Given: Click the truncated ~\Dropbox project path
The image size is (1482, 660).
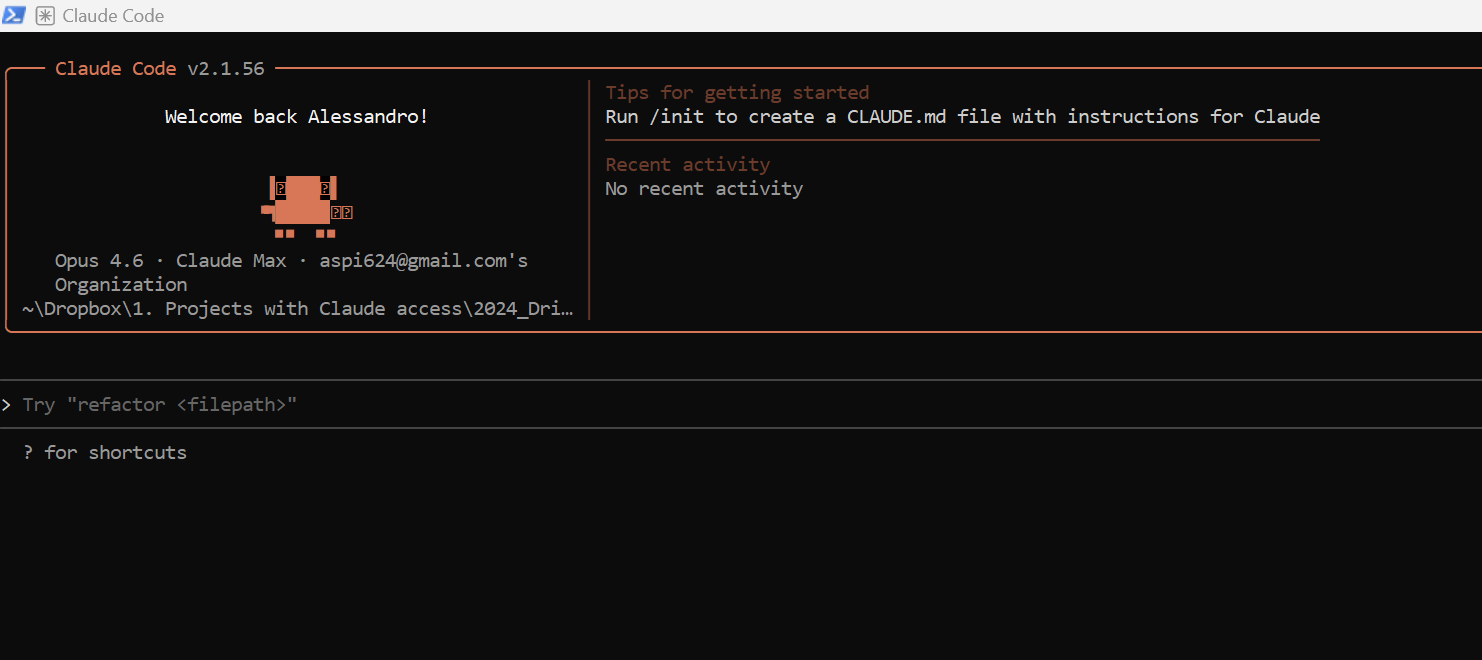Looking at the screenshot, I should (x=298, y=308).
